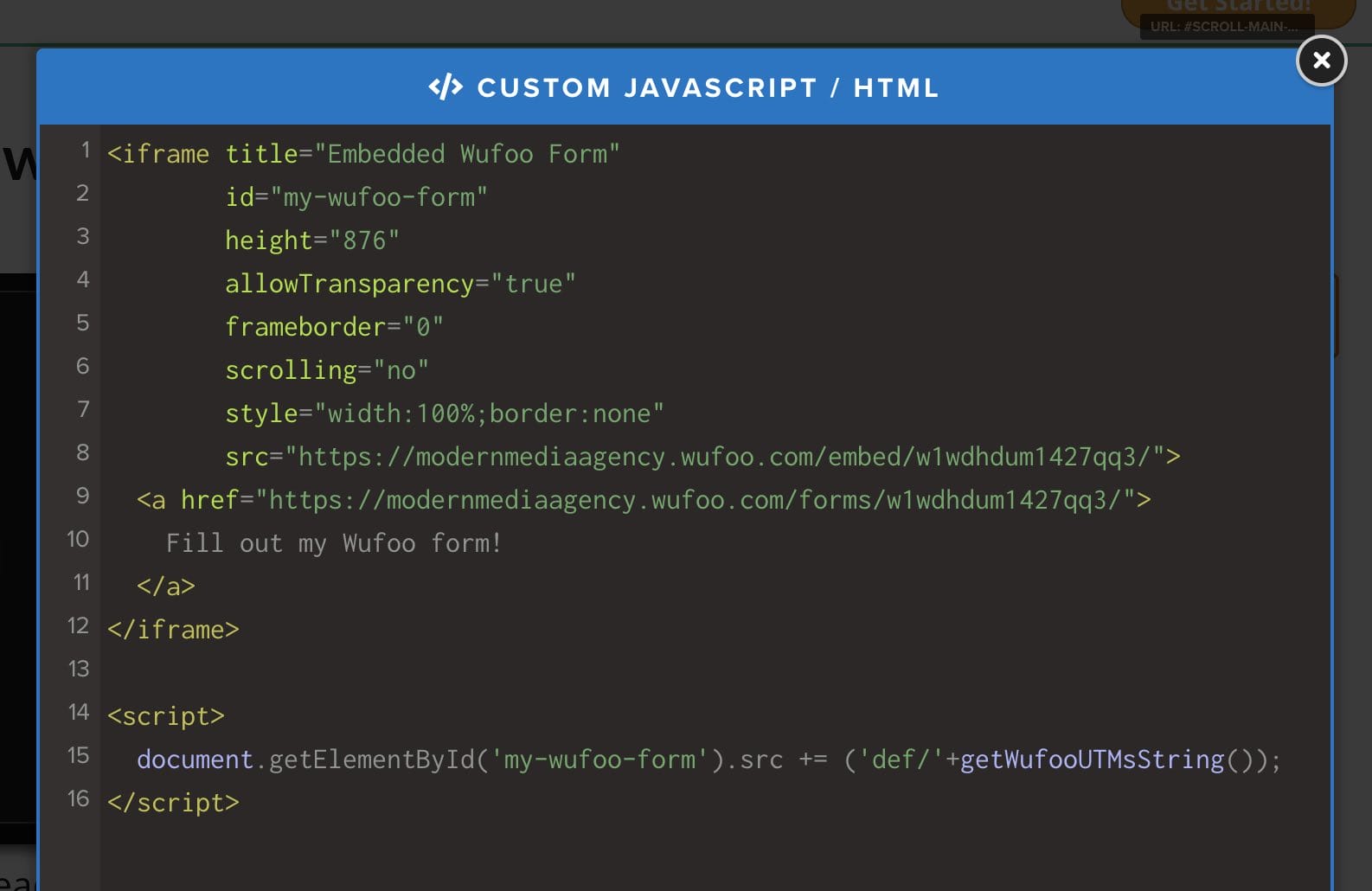The width and height of the screenshot is (1372, 891).
Task: Click the height="876" attribute line
Action: [x=312, y=240]
